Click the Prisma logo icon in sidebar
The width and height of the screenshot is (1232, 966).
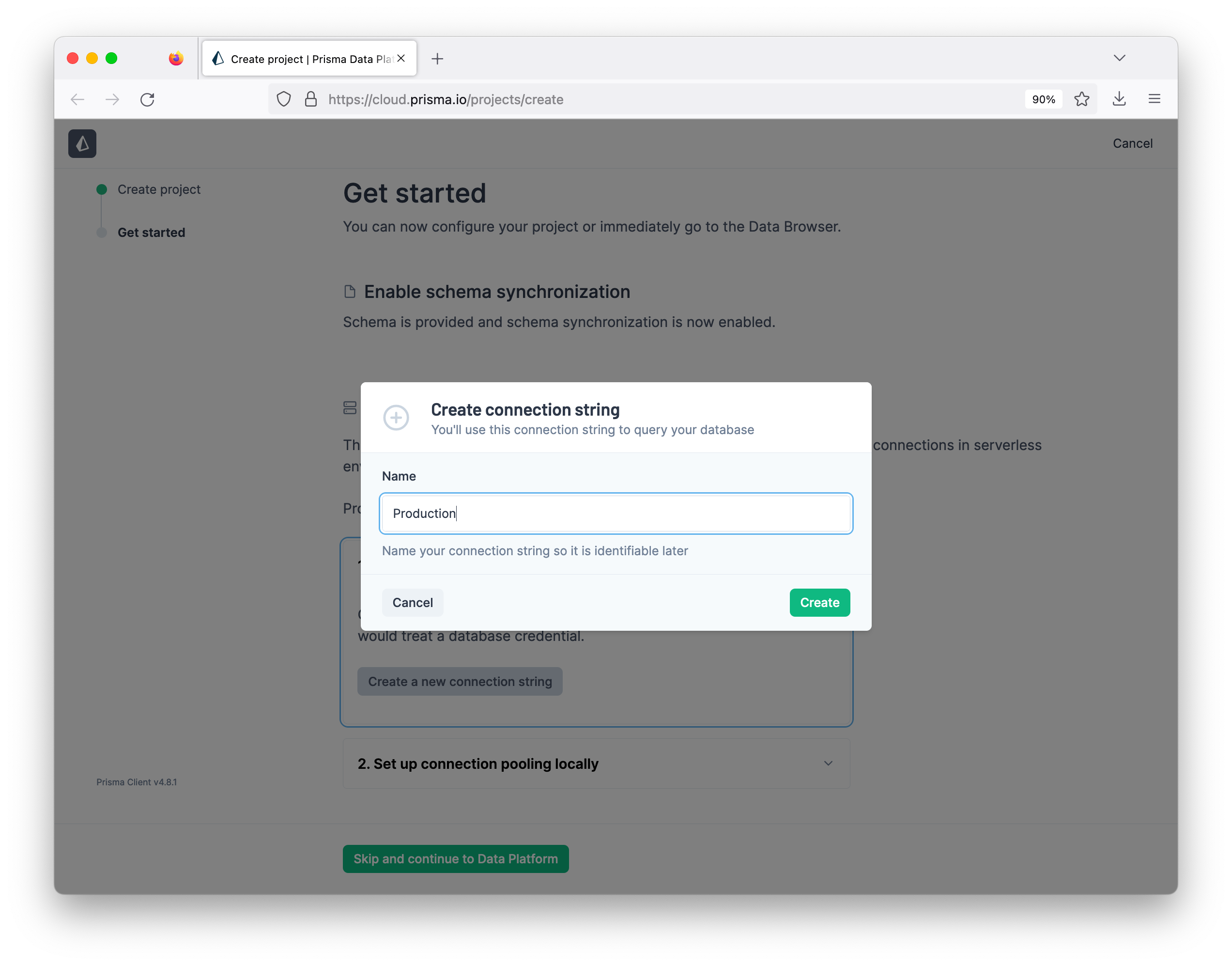(82, 143)
